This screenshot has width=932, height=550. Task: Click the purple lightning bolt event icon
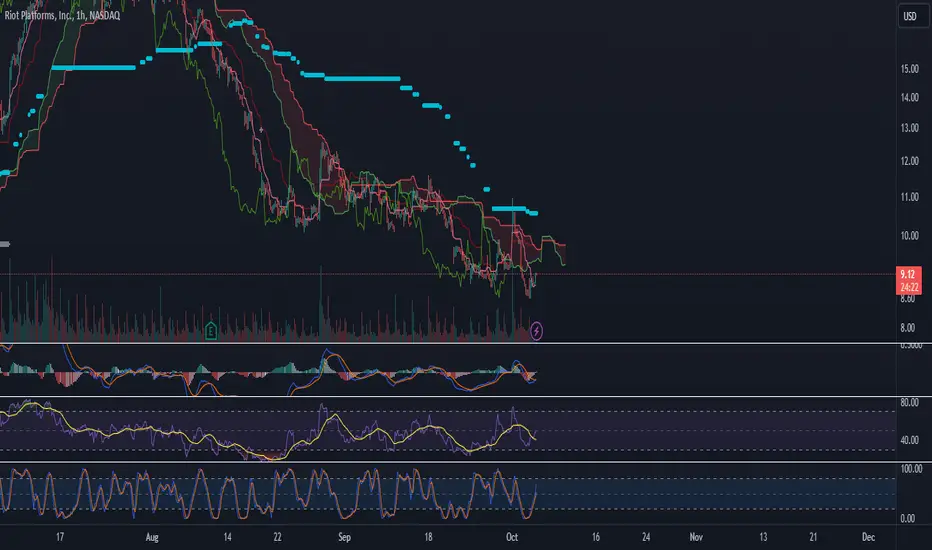click(x=536, y=331)
